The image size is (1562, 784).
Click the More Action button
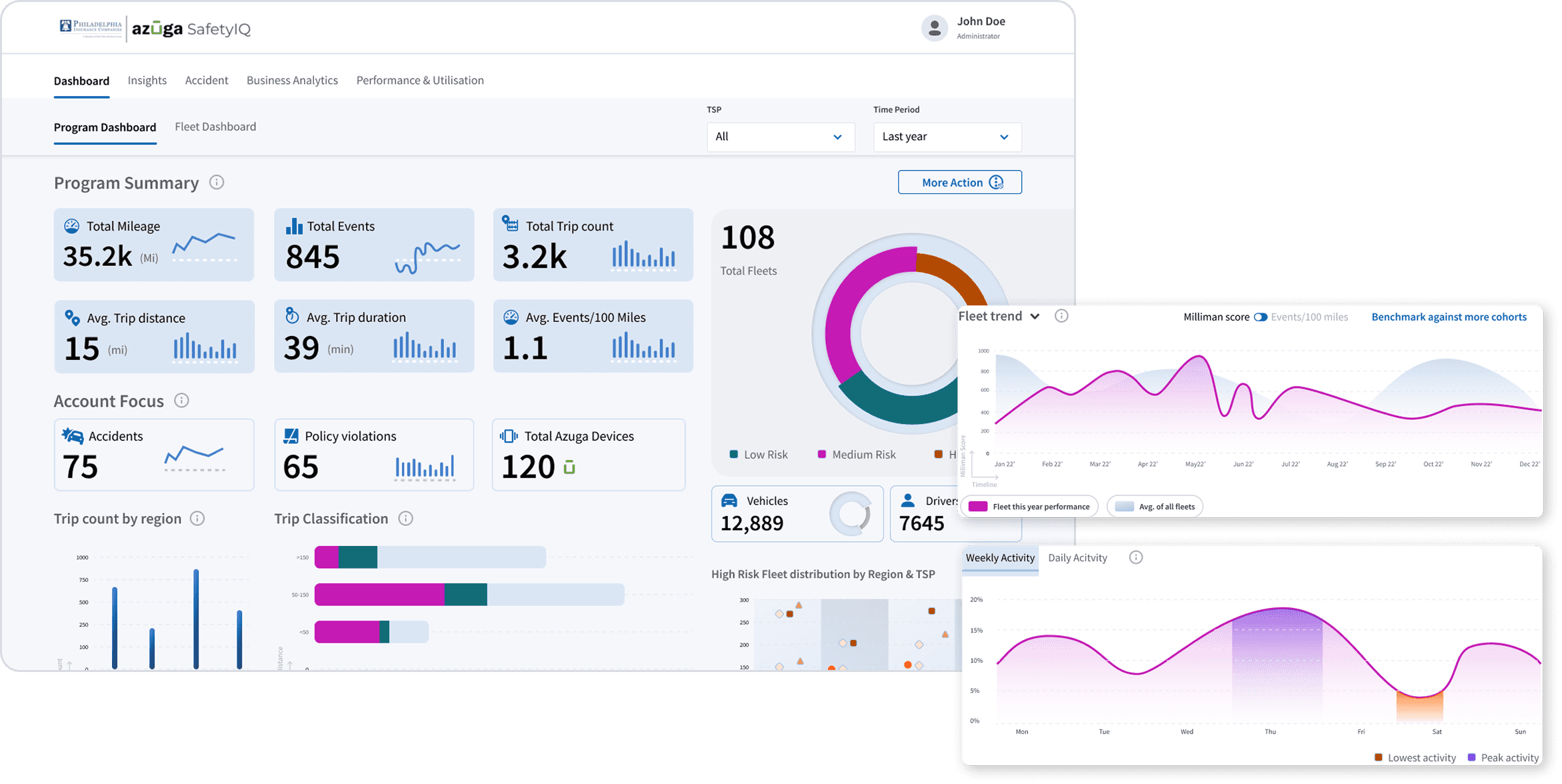(x=959, y=182)
